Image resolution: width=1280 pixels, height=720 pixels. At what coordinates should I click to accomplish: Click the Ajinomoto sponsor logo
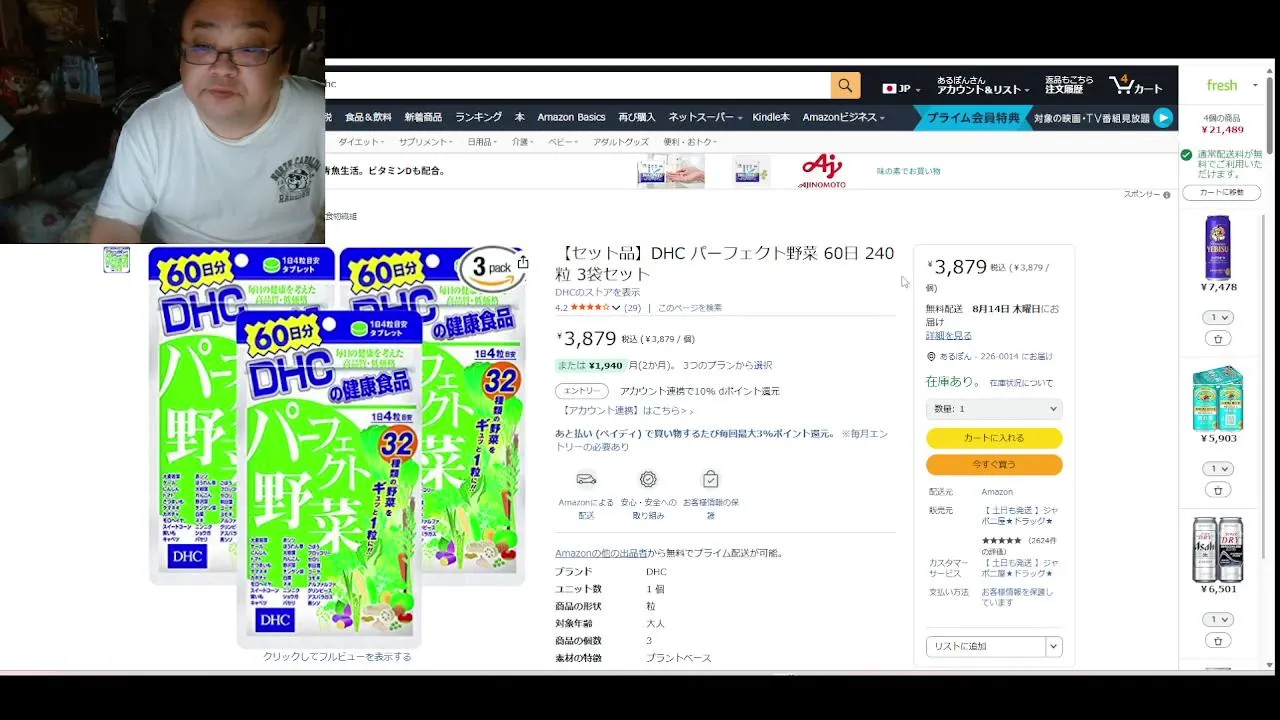click(x=823, y=171)
